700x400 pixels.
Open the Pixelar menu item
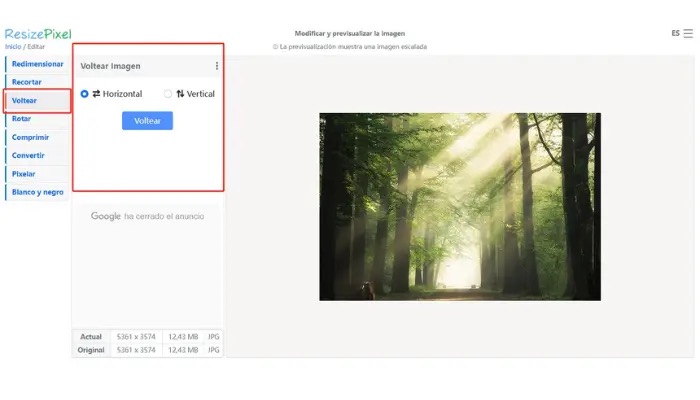coord(37,174)
